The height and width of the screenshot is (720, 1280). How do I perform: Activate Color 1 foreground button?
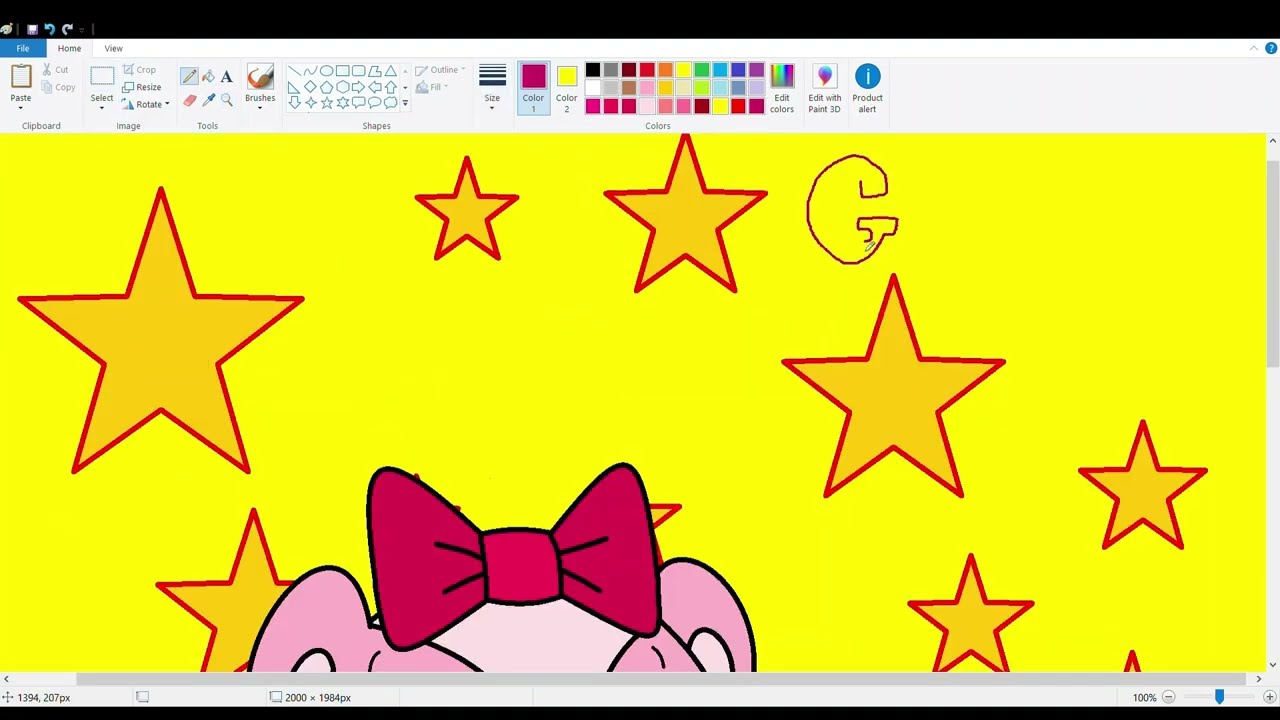533,89
